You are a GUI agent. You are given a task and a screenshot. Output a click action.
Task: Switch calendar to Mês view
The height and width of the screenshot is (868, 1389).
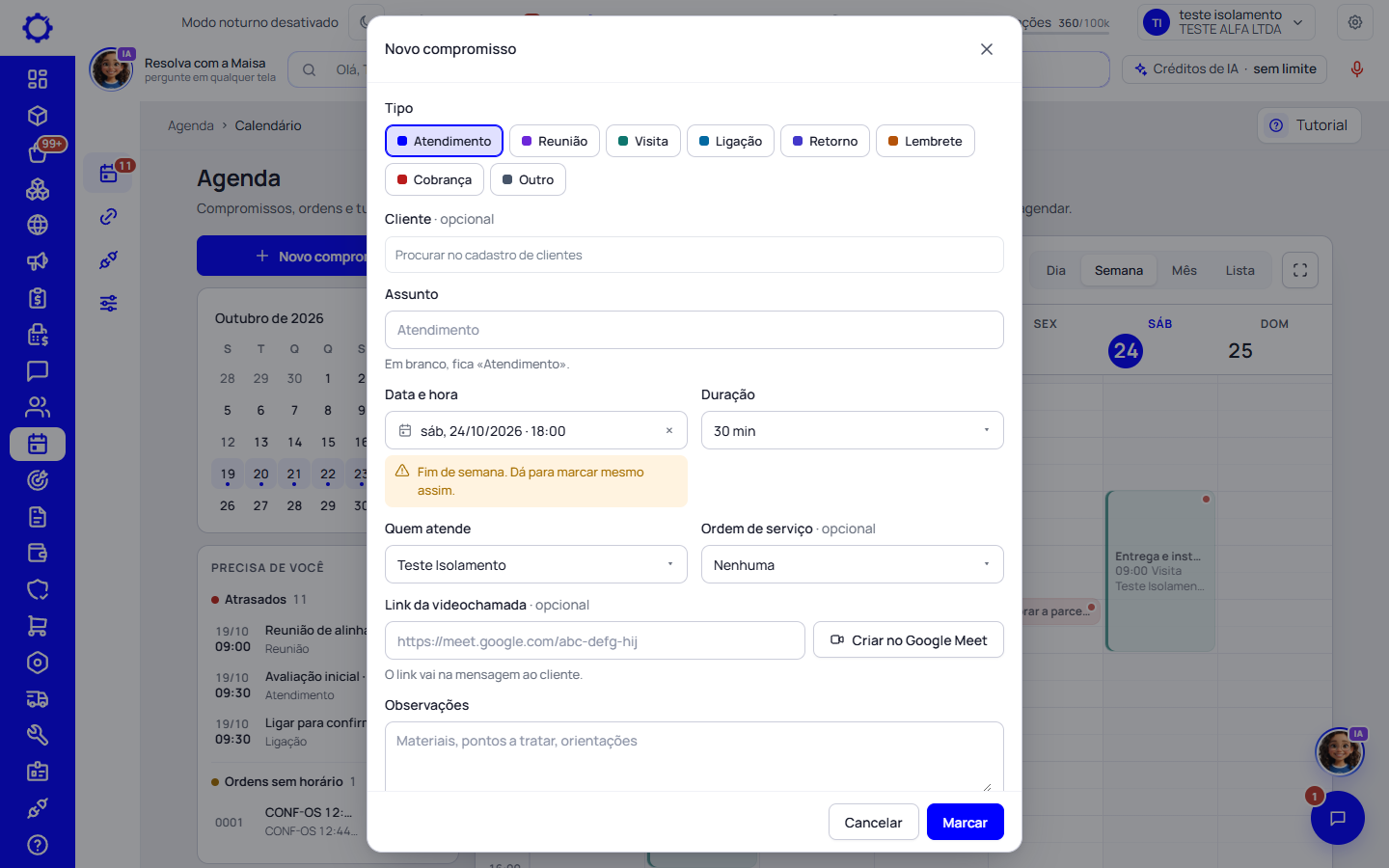1185,270
